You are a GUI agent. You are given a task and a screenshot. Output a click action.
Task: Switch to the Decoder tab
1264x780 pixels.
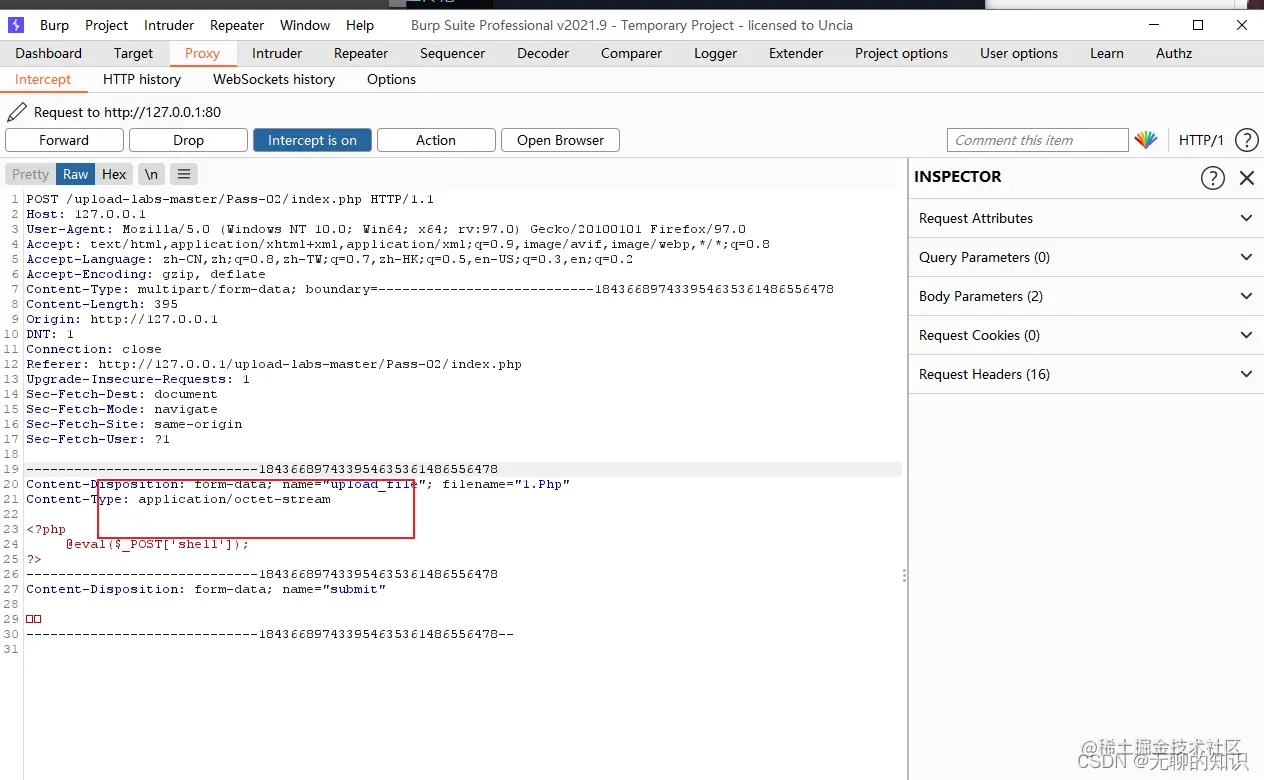click(x=543, y=53)
